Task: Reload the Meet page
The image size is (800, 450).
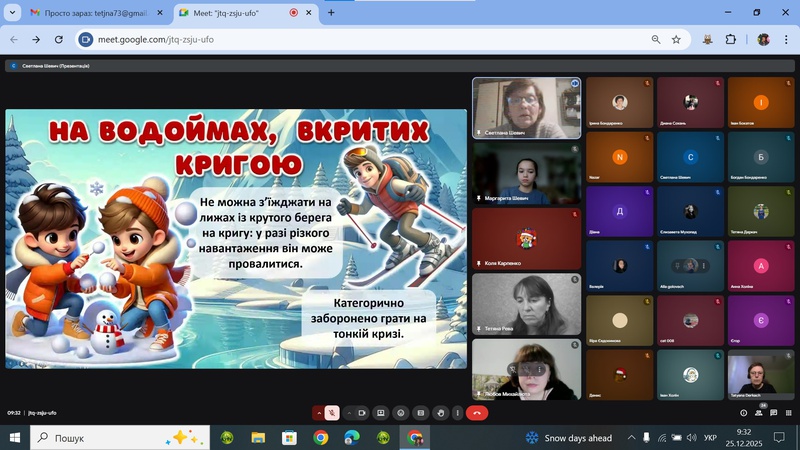Action: pos(59,39)
